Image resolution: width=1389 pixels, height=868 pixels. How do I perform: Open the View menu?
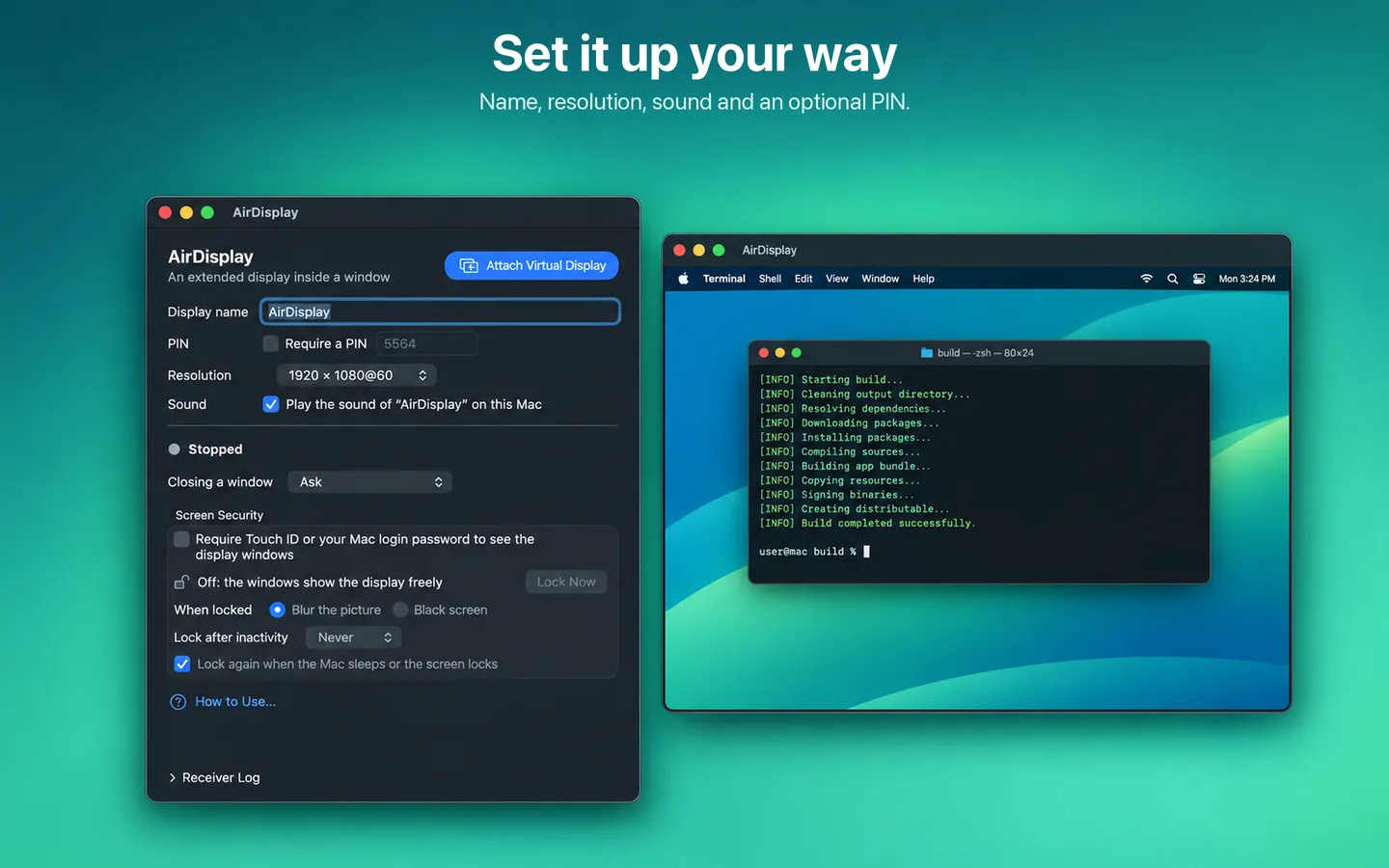pyautogui.click(x=837, y=279)
